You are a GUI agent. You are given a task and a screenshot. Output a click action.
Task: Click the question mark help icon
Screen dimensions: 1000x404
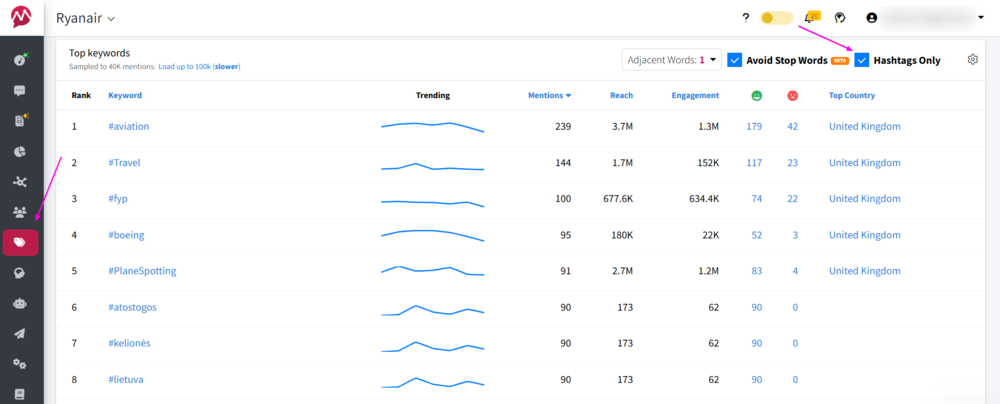click(746, 18)
